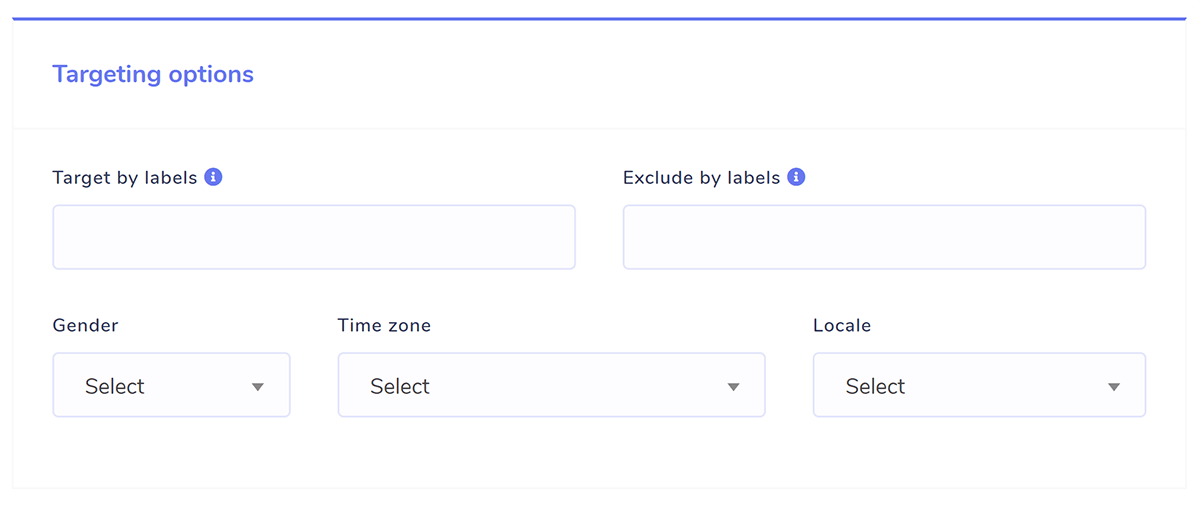This screenshot has width=1200, height=506.
Task: Click info icon beside Target by labels
Action: pos(213,177)
